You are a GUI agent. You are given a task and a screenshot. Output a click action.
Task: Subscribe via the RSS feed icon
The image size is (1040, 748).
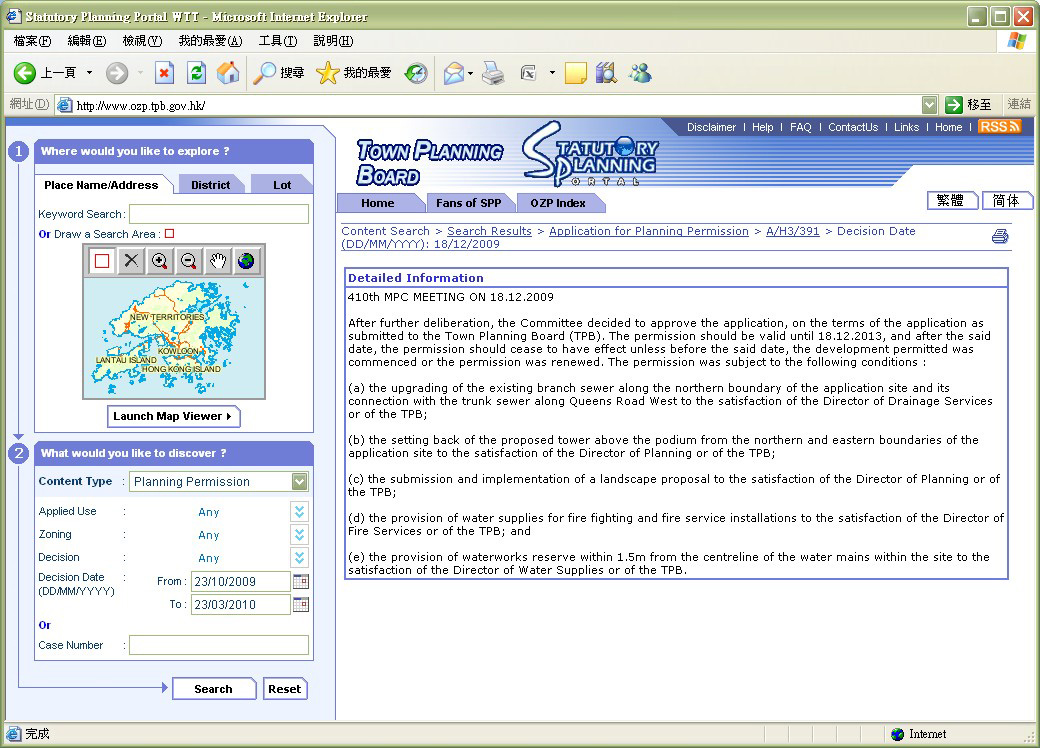click(1000, 127)
